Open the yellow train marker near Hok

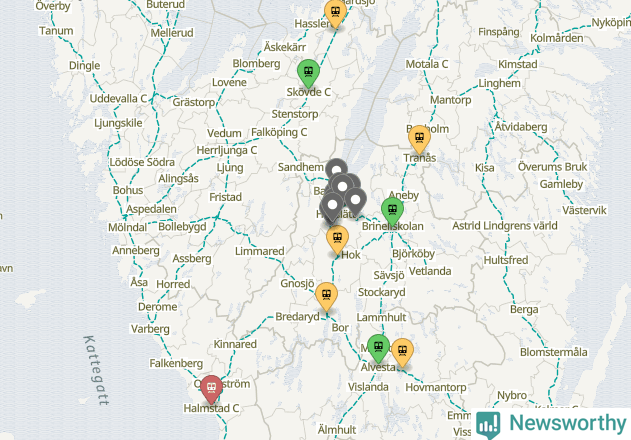[337, 239]
